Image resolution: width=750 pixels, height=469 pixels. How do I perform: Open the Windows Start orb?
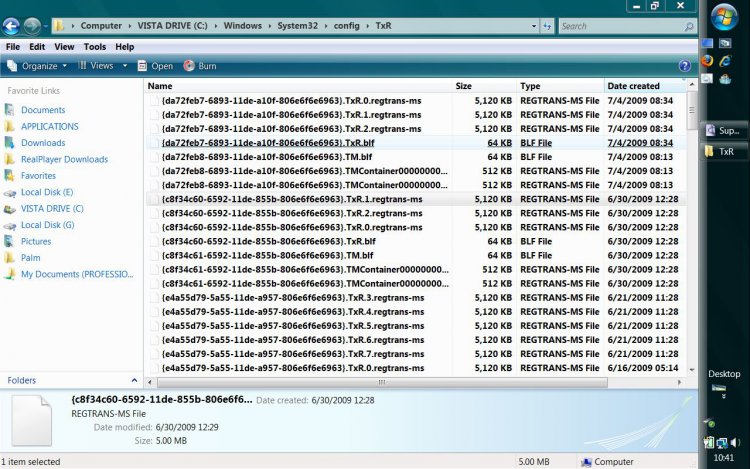click(724, 17)
